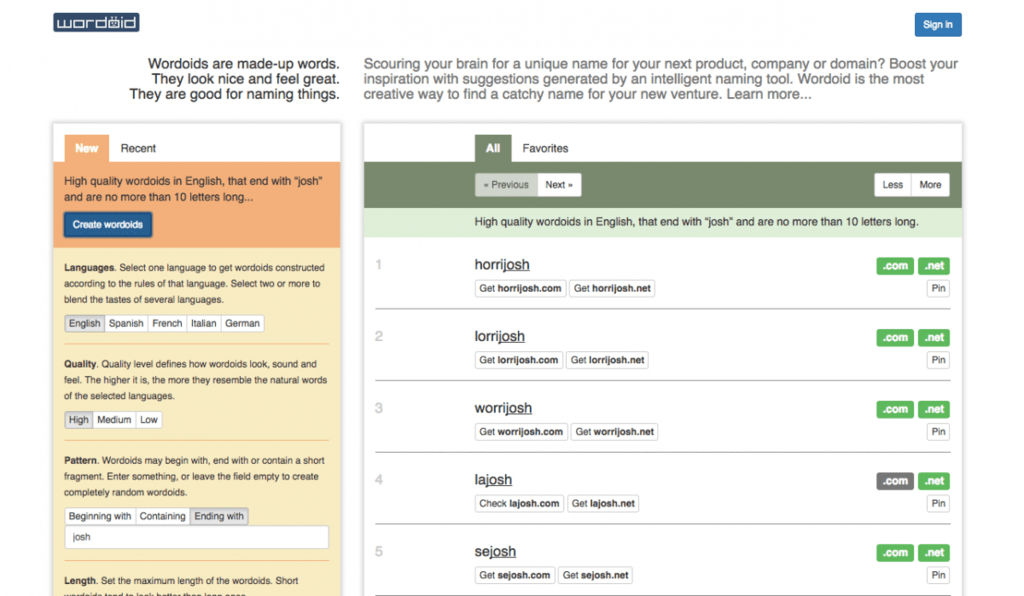Choose Beginning with pattern option
The height and width of the screenshot is (596, 1024).
tap(100, 516)
